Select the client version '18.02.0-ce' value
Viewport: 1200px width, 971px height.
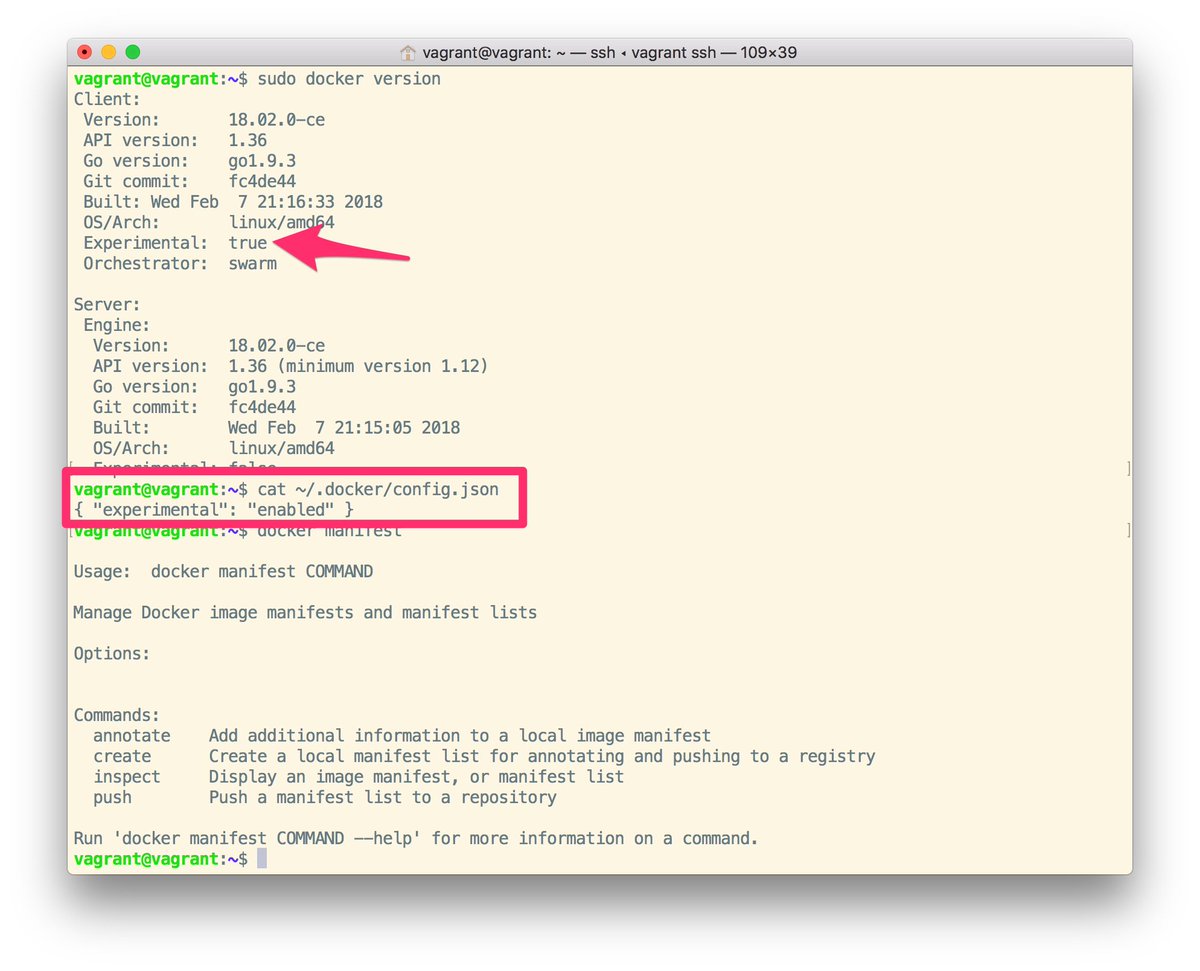(277, 119)
